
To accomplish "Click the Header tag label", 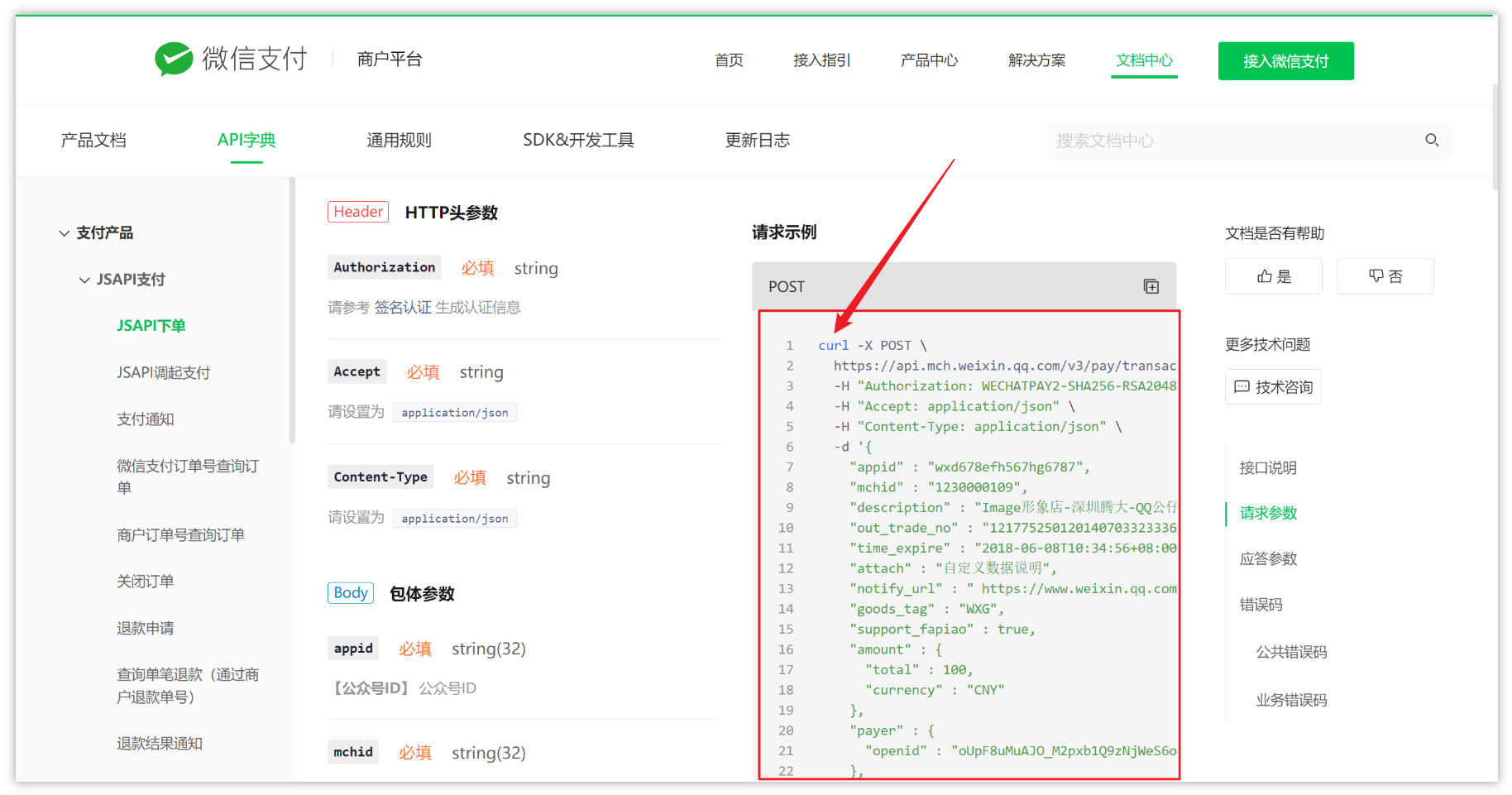I will 358,212.
